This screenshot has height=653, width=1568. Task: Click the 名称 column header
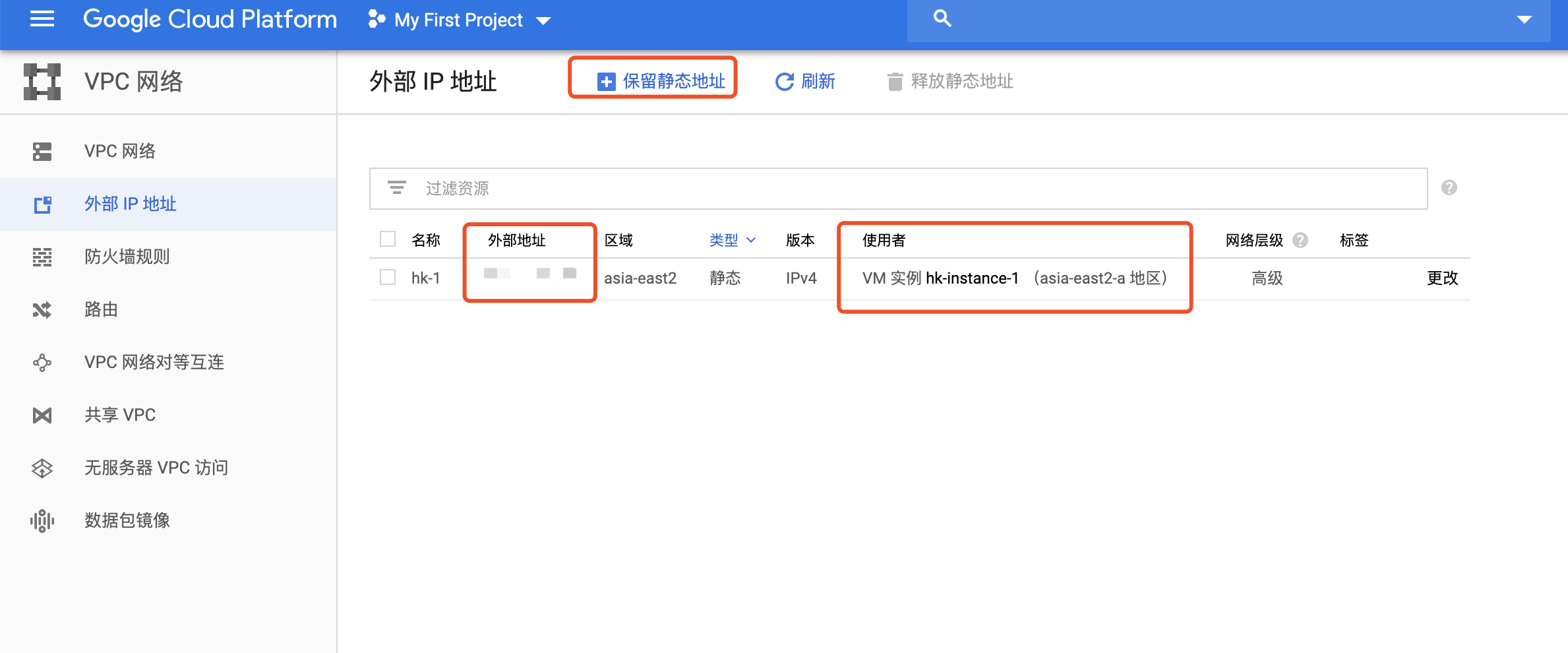tap(426, 240)
